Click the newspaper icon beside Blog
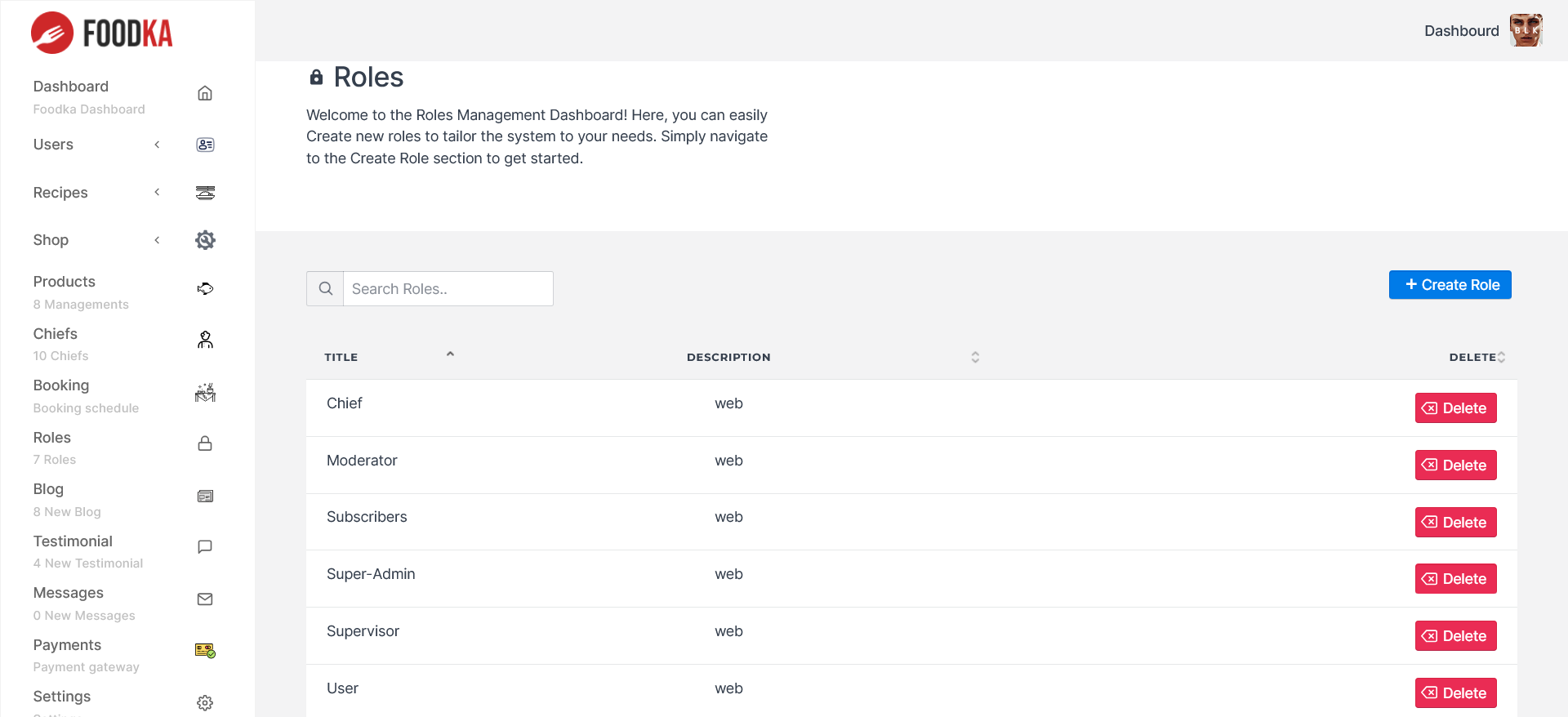The width and height of the screenshot is (1568, 717). coord(205,496)
